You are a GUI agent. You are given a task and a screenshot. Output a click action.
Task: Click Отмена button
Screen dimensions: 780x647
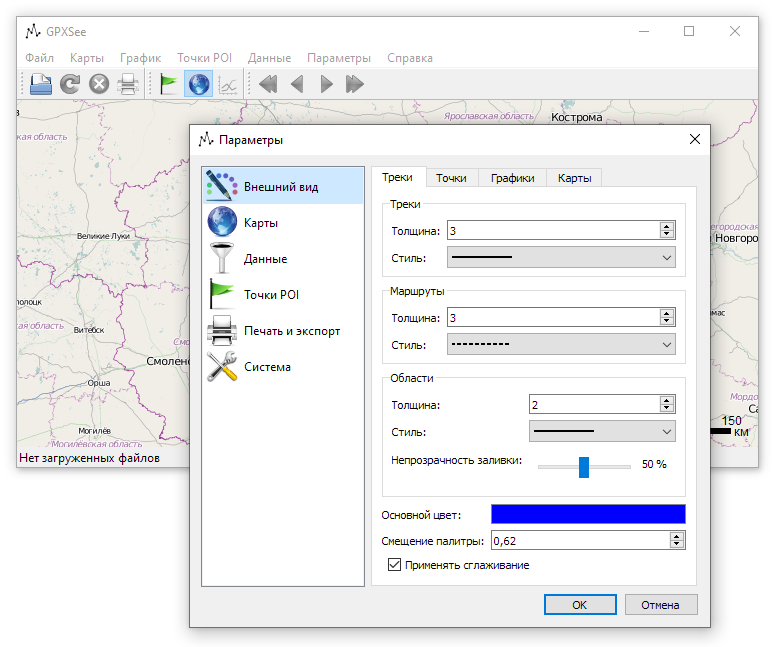[661, 605]
